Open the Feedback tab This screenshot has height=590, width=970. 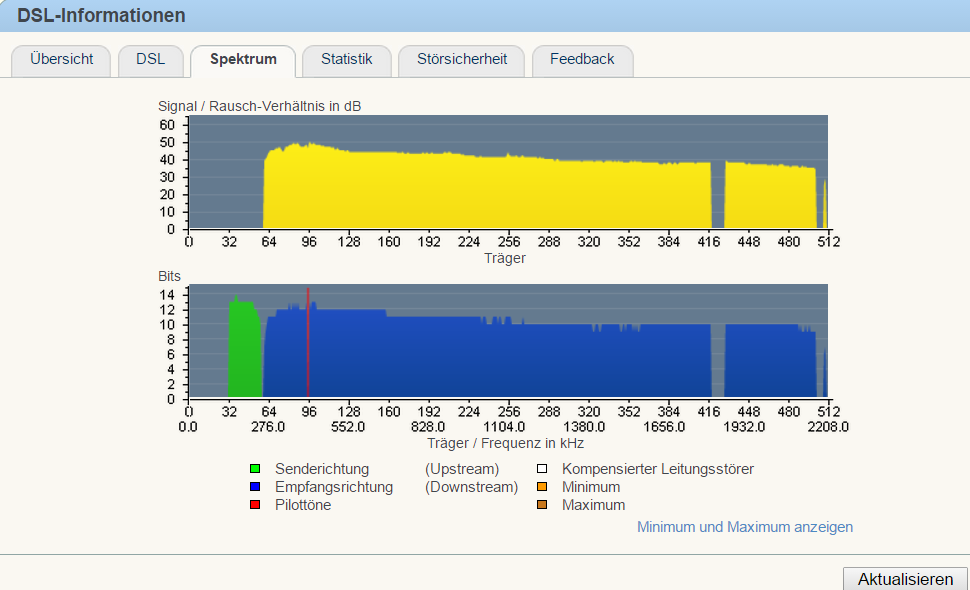pos(582,60)
